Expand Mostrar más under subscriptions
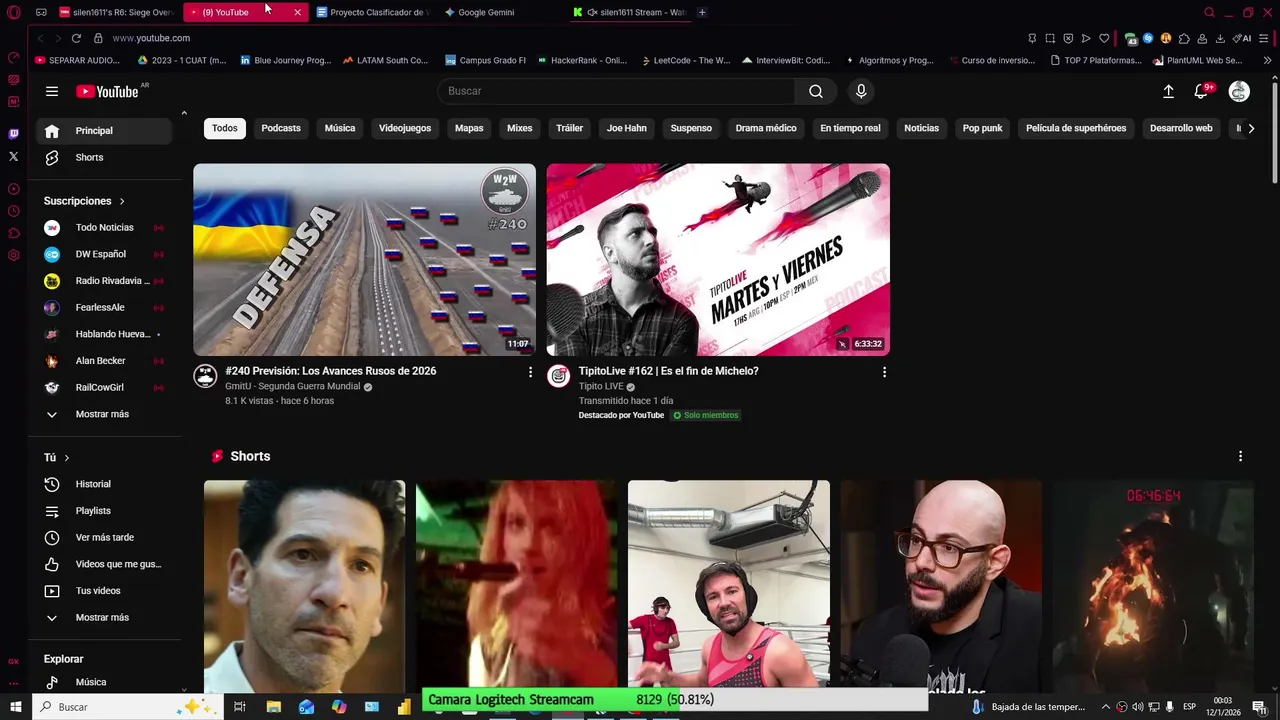The width and height of the screenshot is (1280, 720). click(x=104, y=414)
